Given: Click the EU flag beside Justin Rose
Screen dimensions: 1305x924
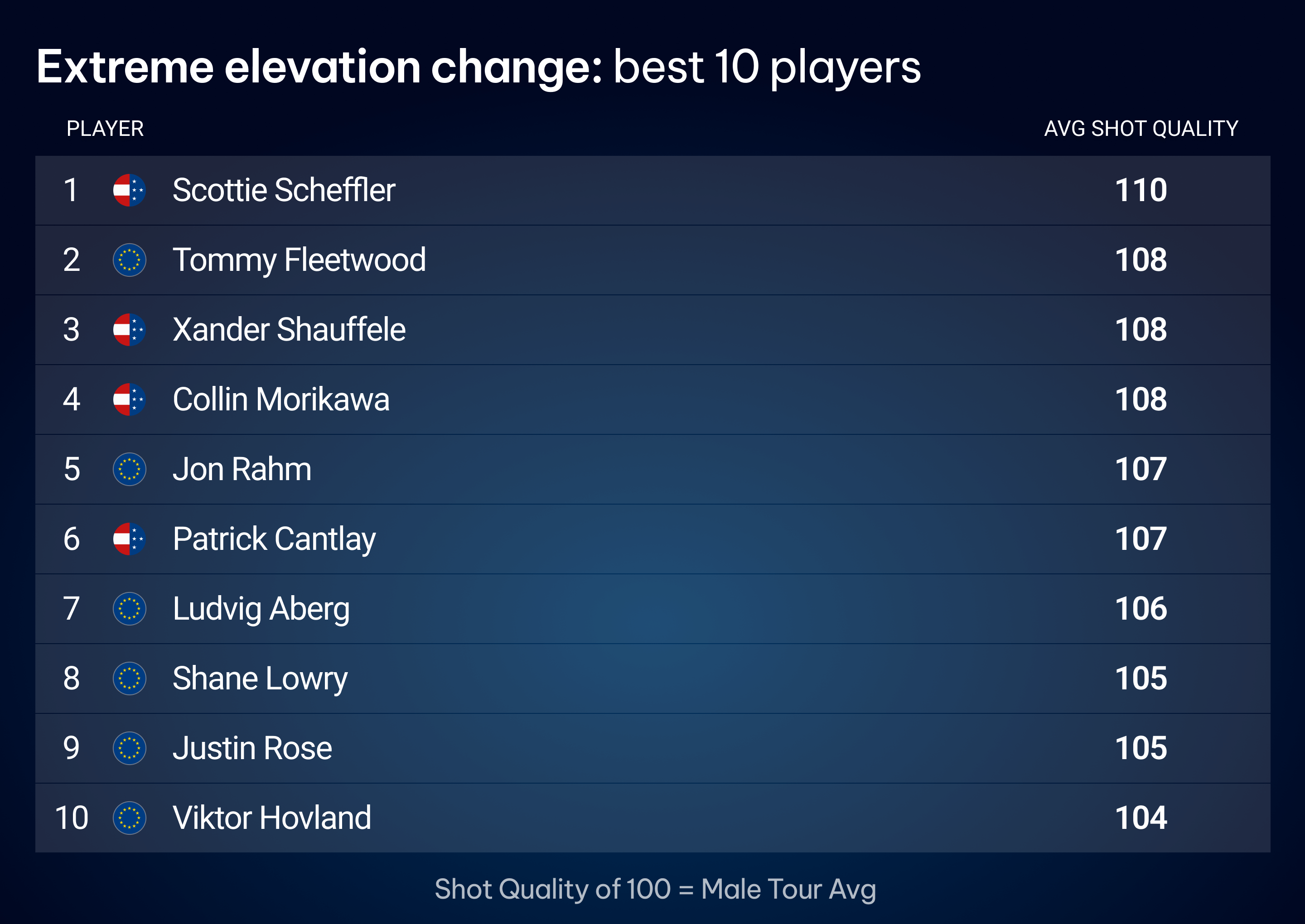Looking at the screenshot, I should (129, 748).
